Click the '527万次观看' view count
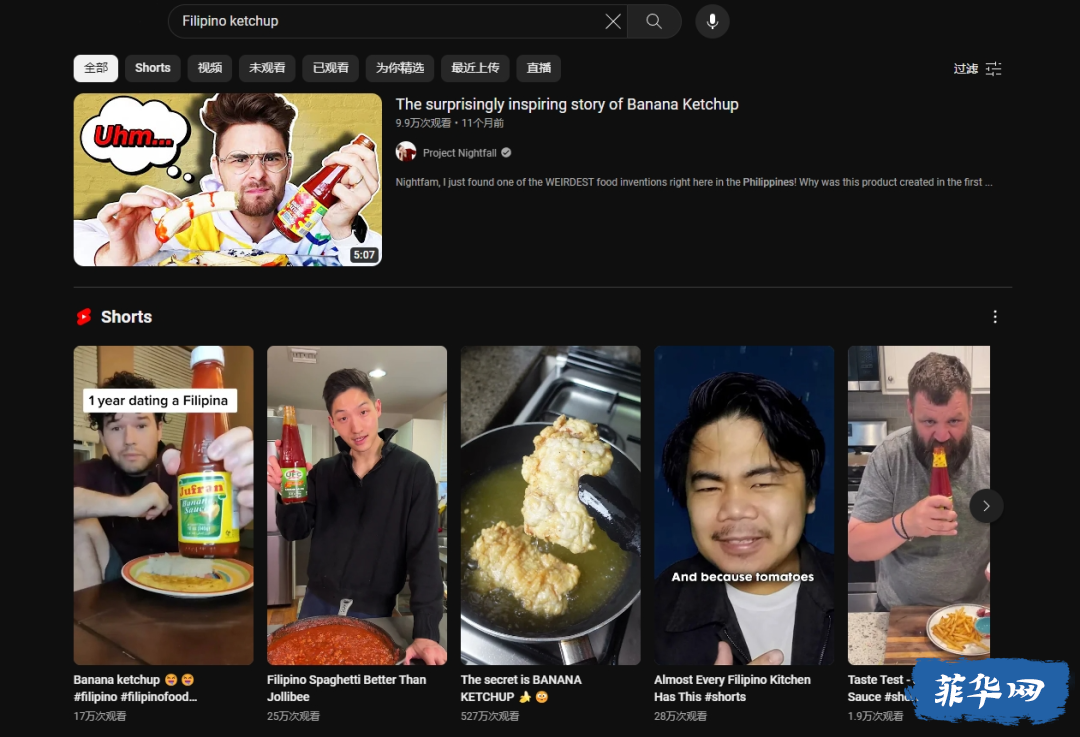The height and width of the screenshot is (737, 1080). coord(490,716)
